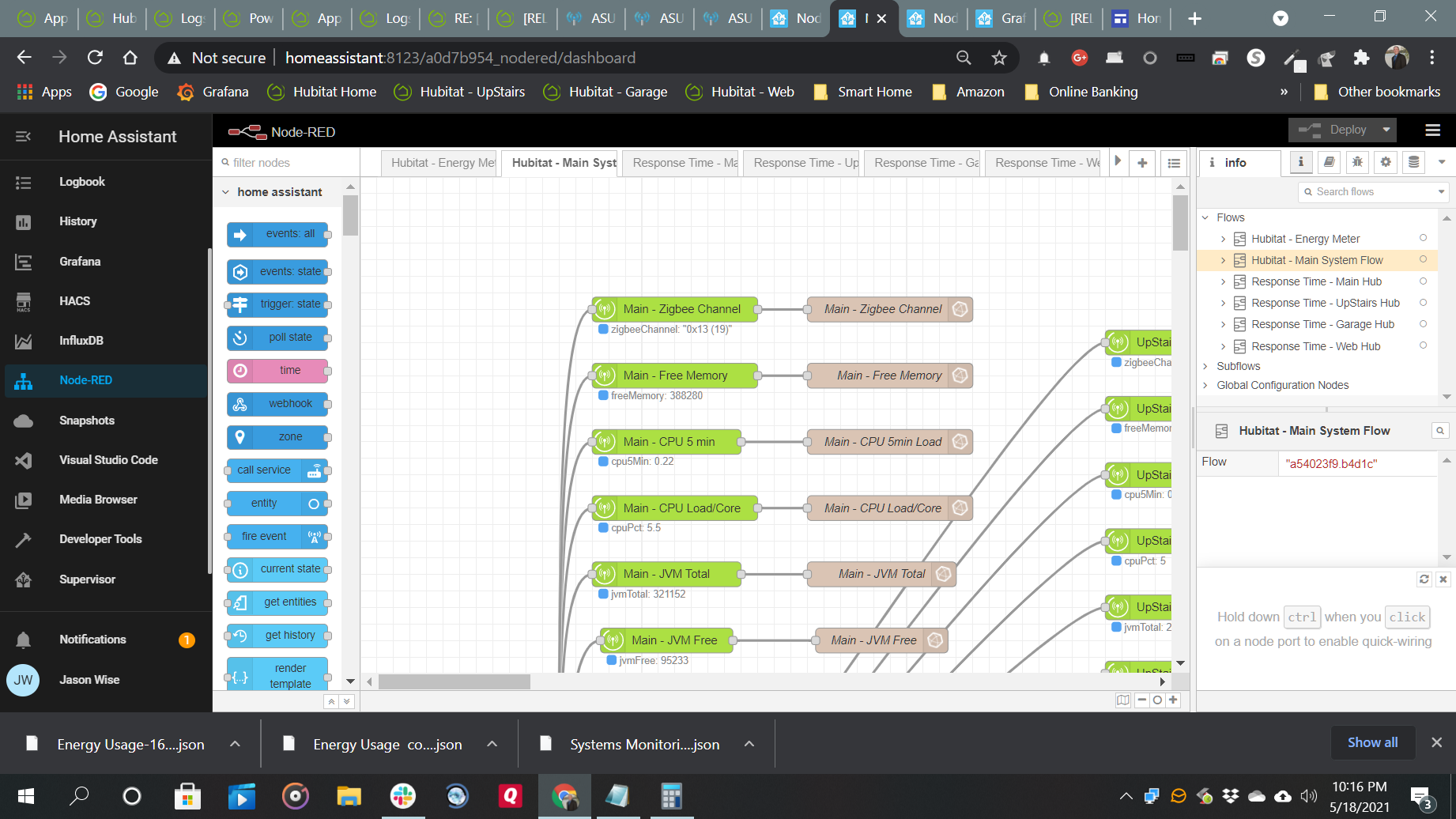
Task: Click Show all downloads button
Action: tap(1372, 742)
